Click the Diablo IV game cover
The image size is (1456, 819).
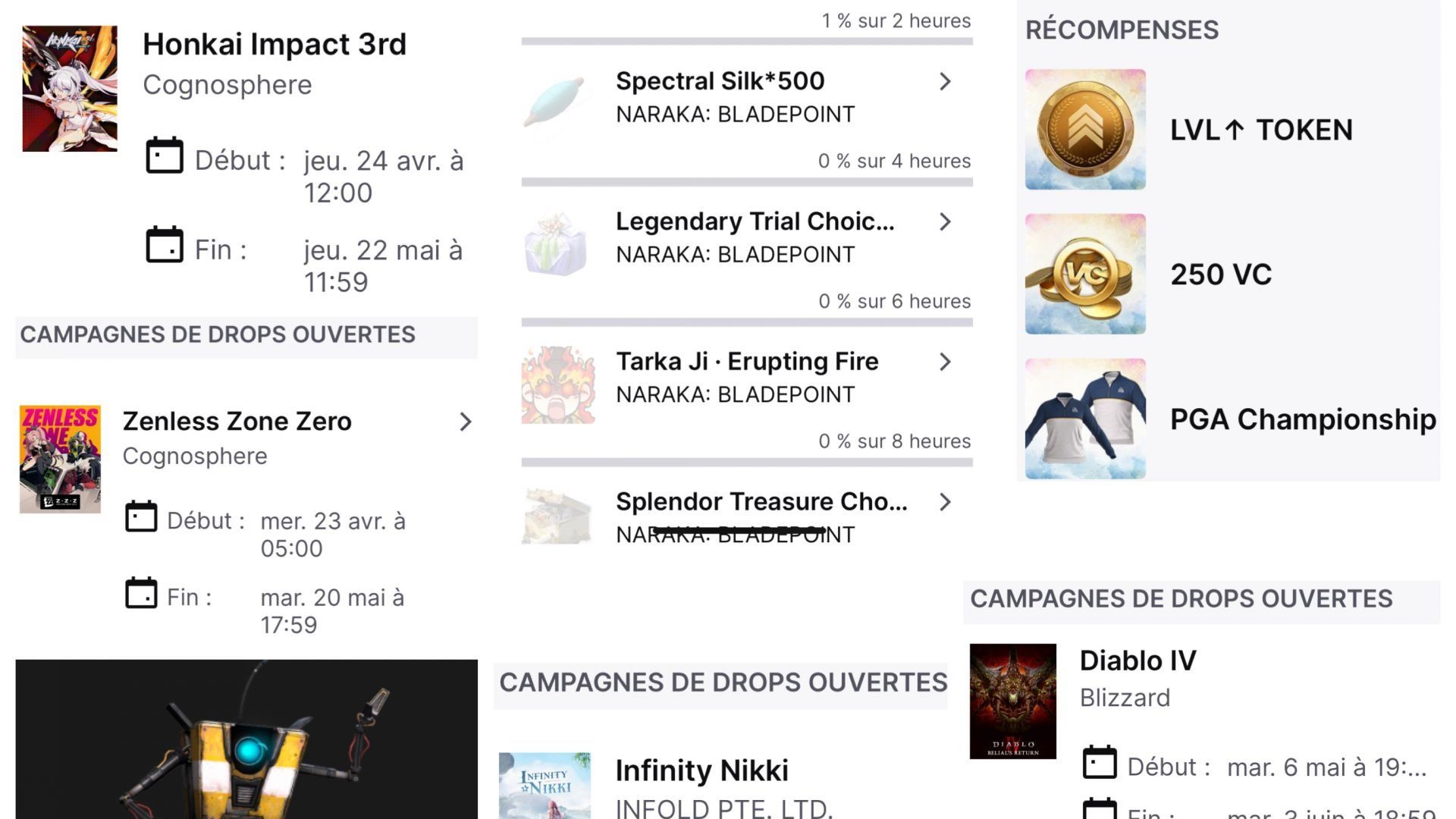(1012, 701)
